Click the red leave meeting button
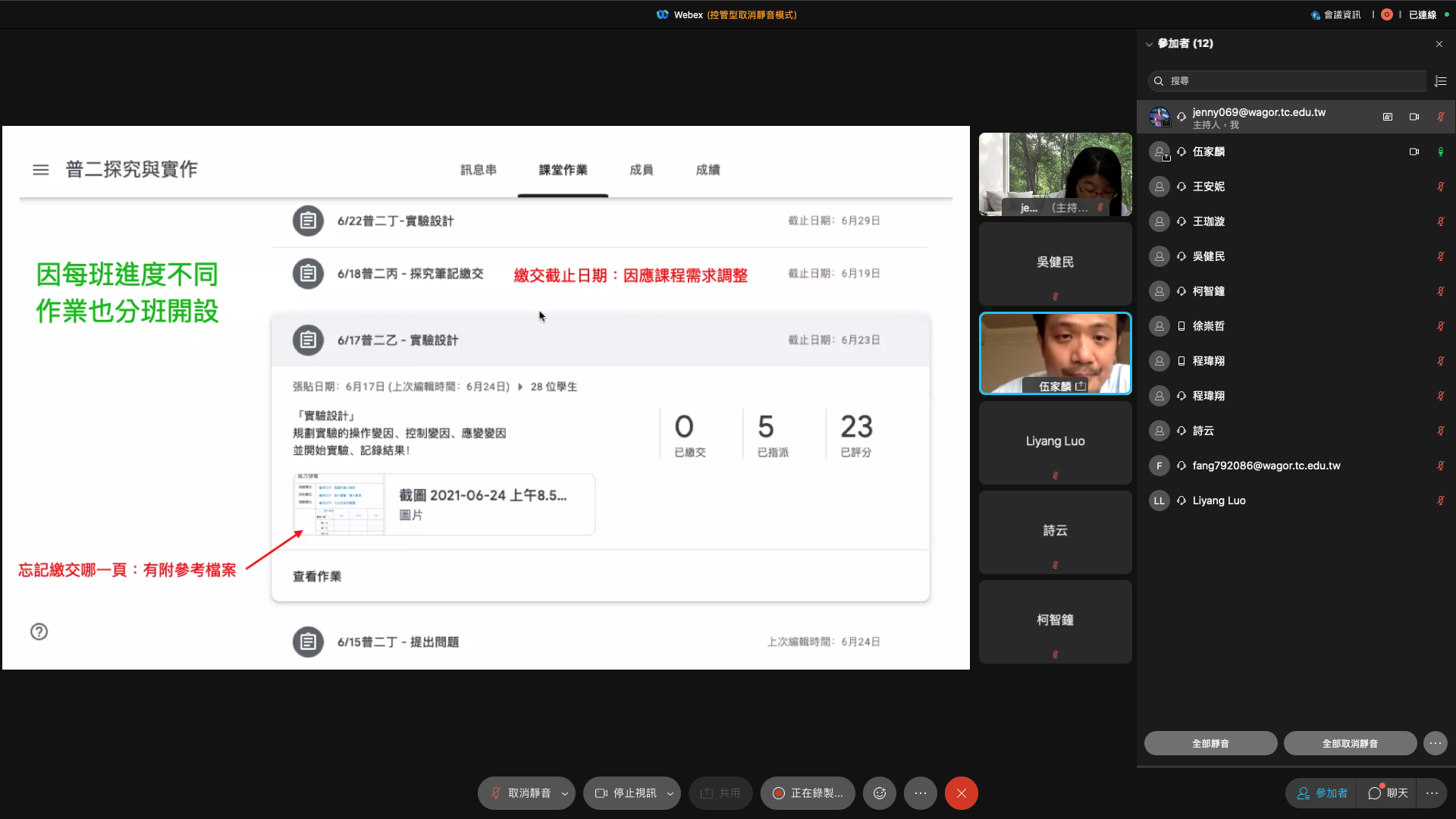This screenshot has height=819, width=1456. click(961, 793)
